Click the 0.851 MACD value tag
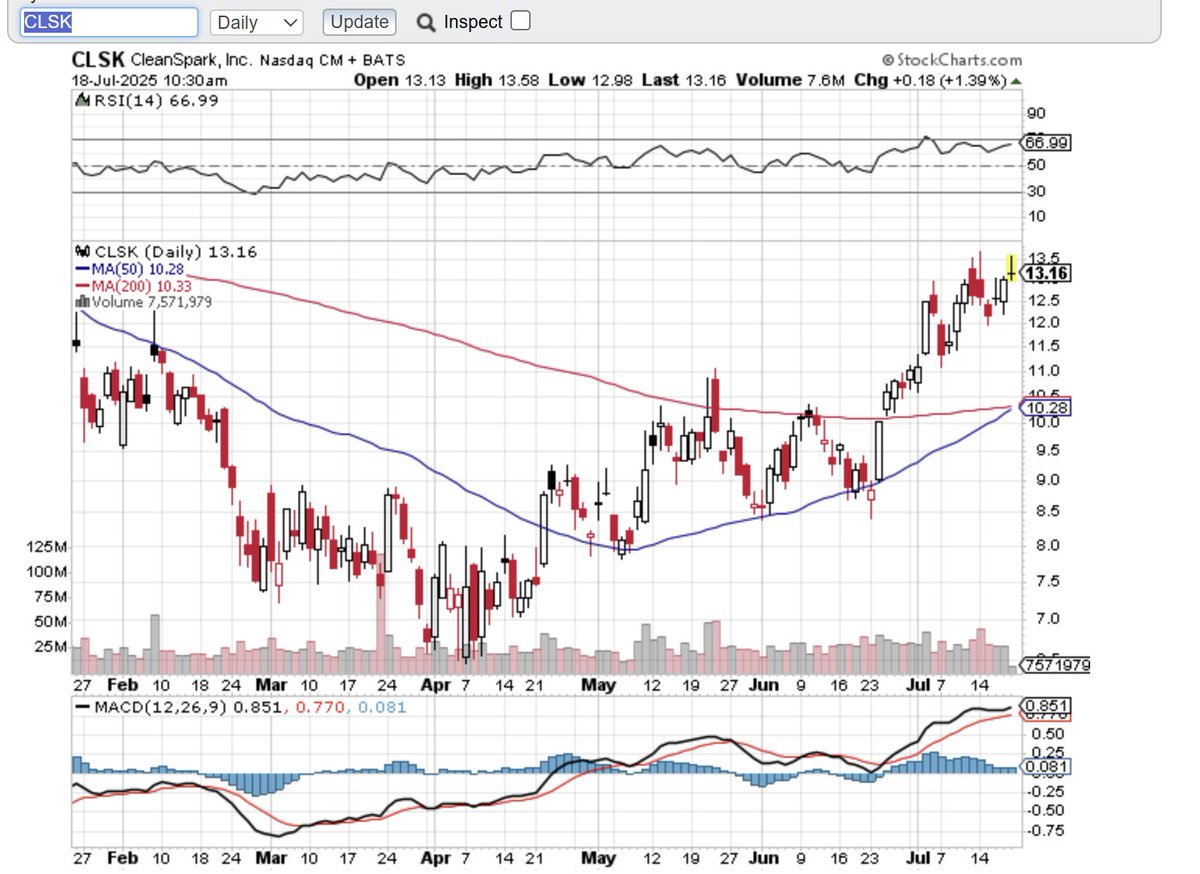Image resolution: width=1200 pixels, height=874 pixels. (1047, 706)
